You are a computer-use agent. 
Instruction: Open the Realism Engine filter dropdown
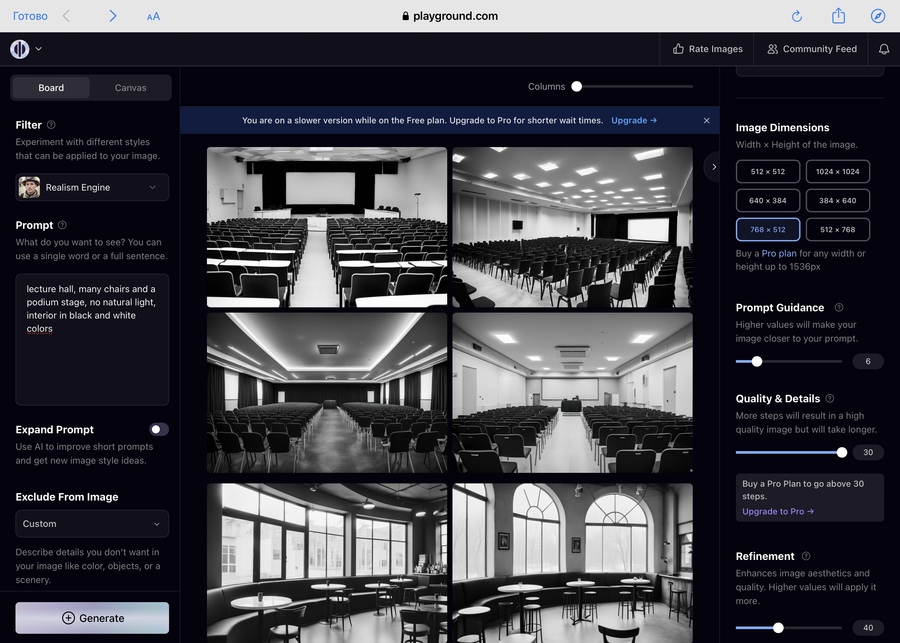coord(92,187)
